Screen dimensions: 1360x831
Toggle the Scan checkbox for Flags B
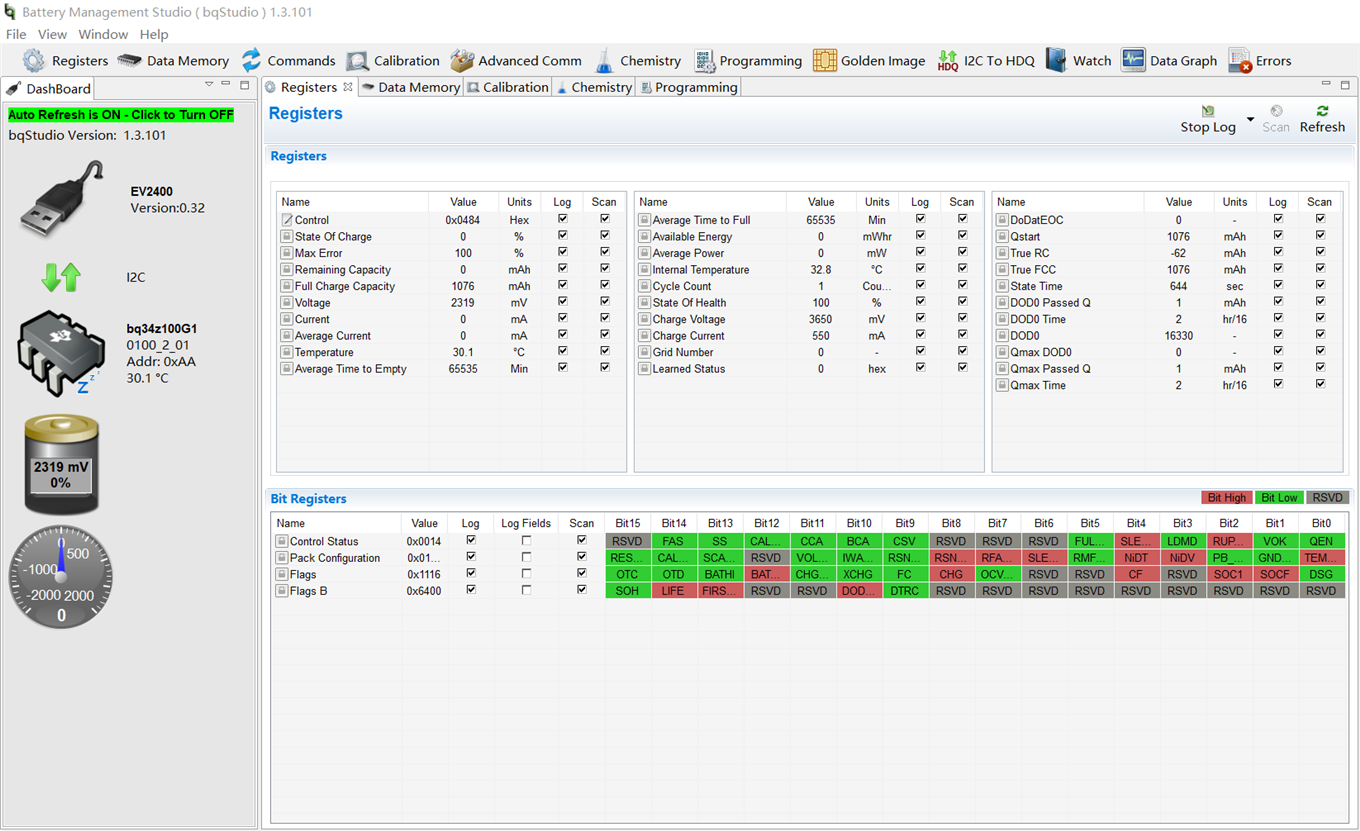581,590
